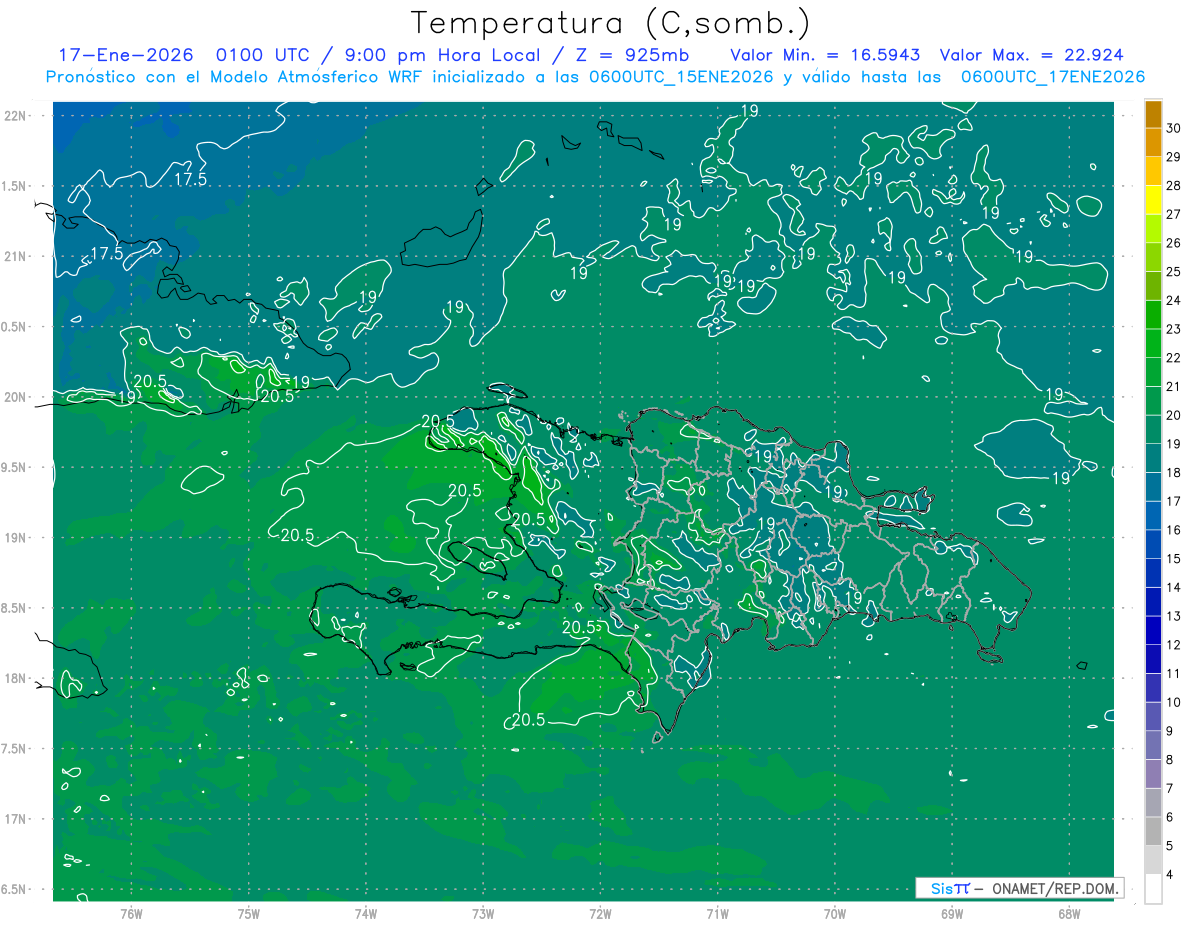Click the '71W' longitude axis label
Screen dimensions: 1200x927
coord(717,913)
